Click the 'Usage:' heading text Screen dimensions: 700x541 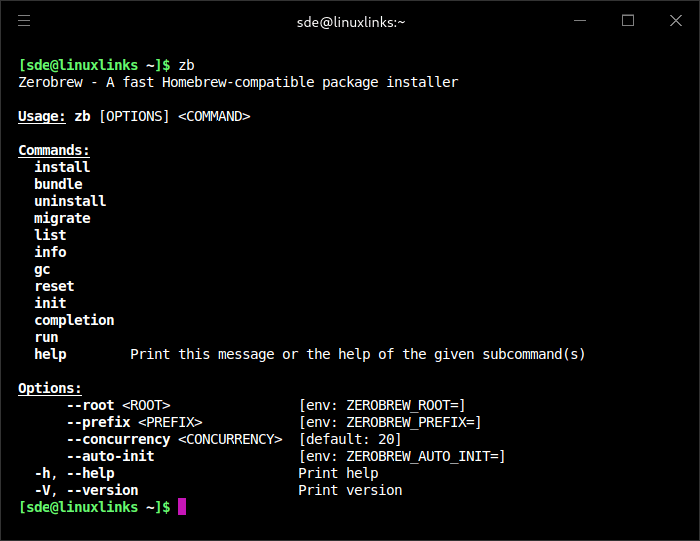(42, 116)
